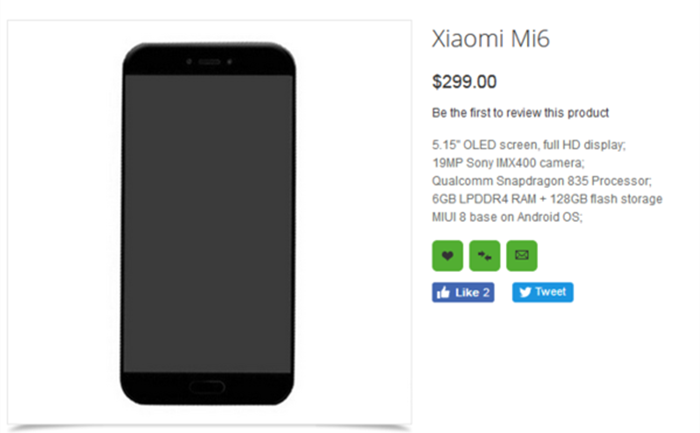Click the Xiaomi Mi6 product title

pyautogui.click(x=491, y=39)
